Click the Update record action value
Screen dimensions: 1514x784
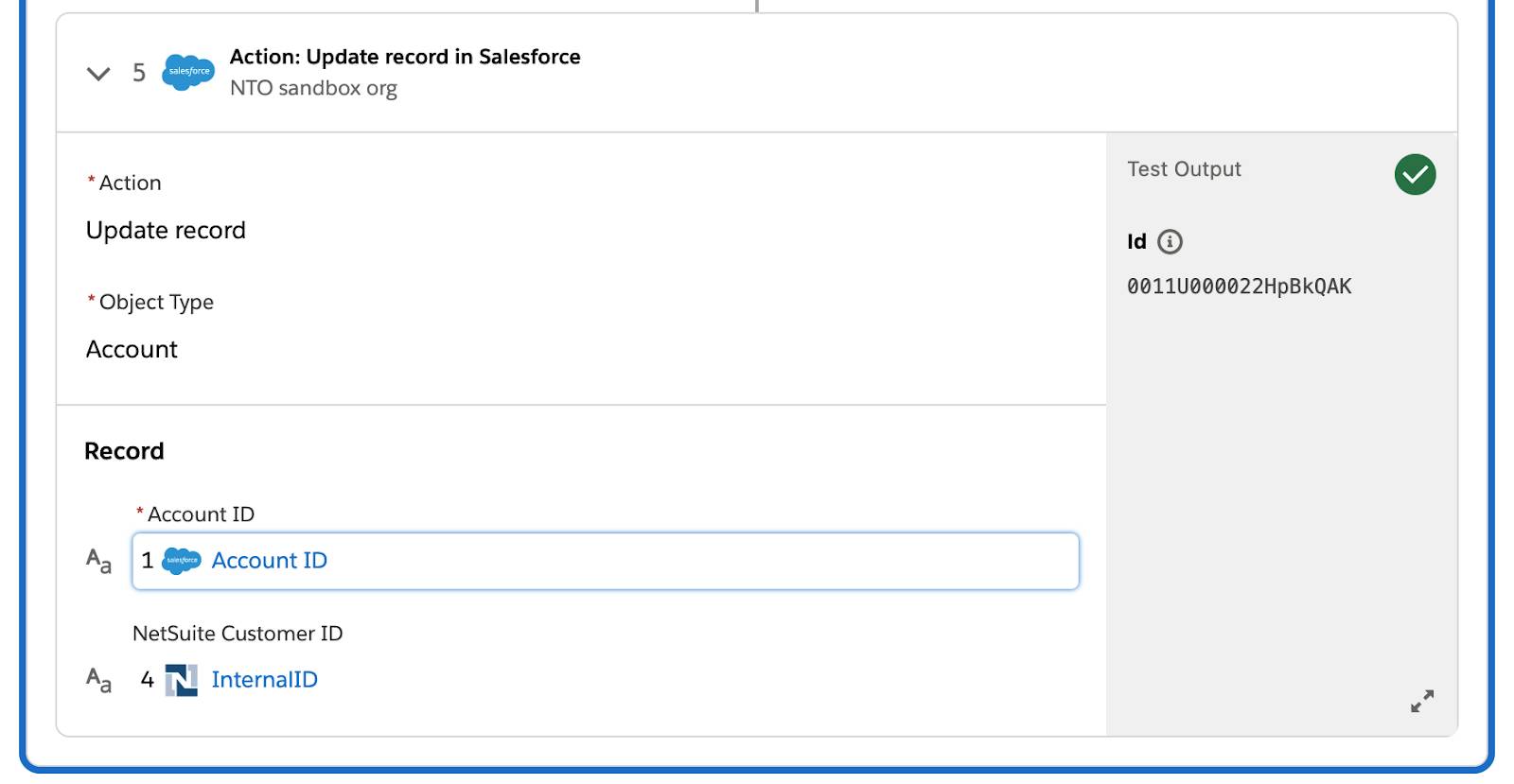(x=166, y=231)
